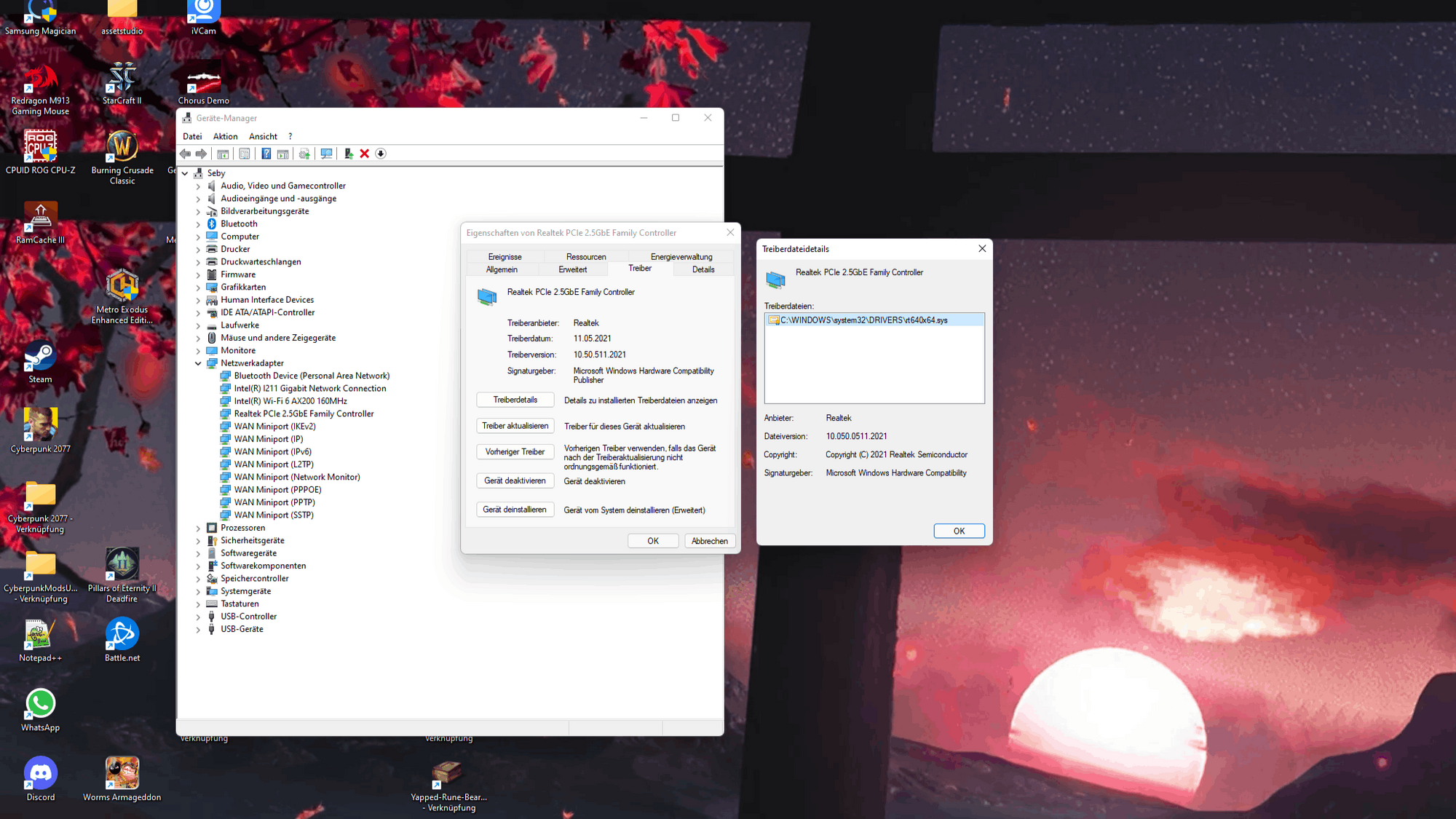Click the Gerät deinstallieren button
1456x819 pixels.
tap(515, 510)
